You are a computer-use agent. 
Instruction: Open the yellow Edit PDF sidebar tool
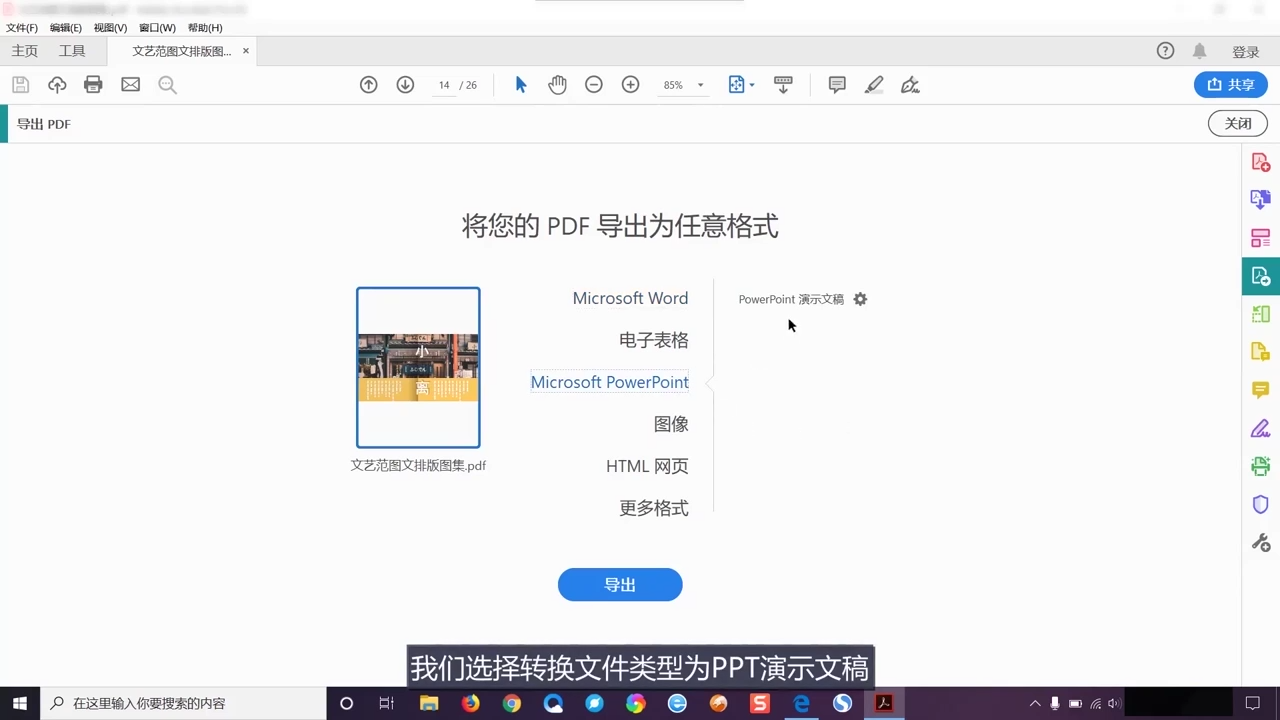1261,352
